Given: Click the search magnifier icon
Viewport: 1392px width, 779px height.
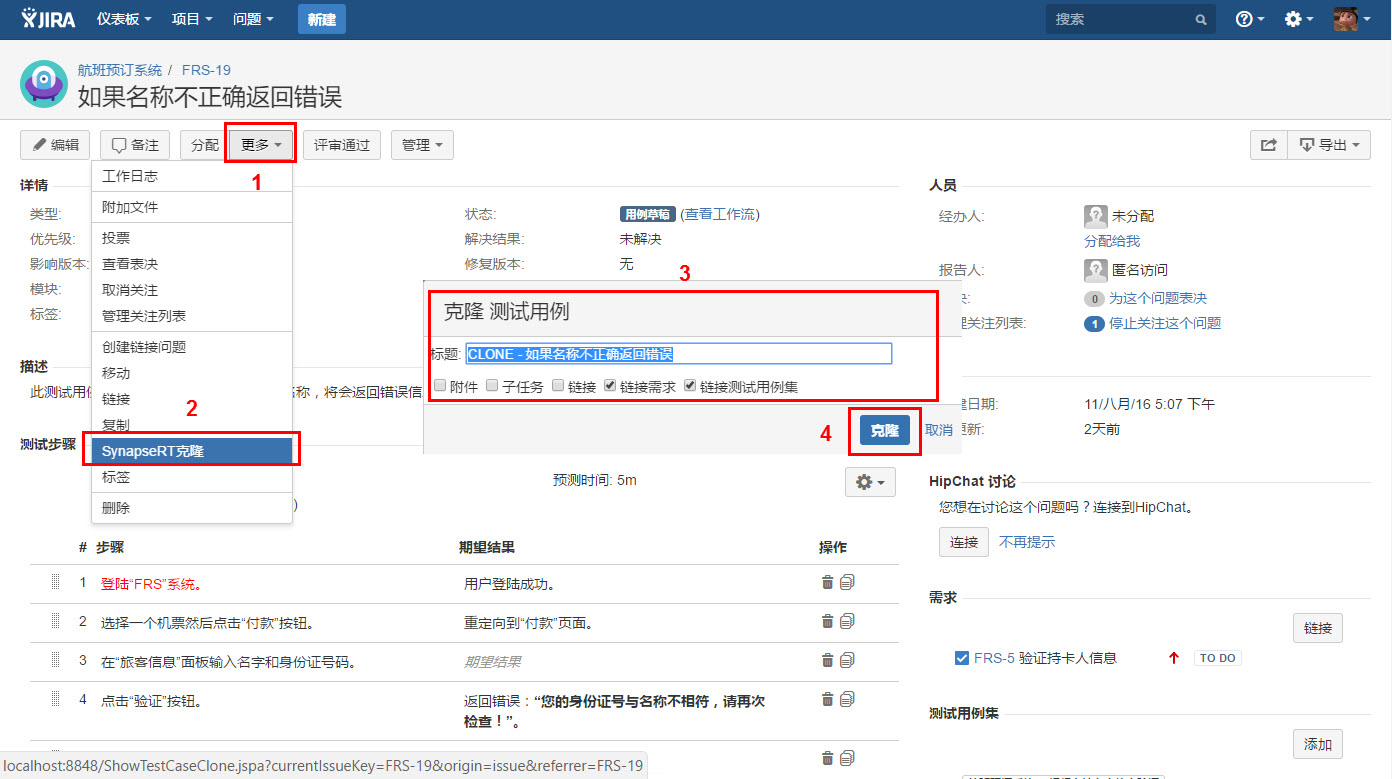Looking at the screenshot, I should (1201, 20).
